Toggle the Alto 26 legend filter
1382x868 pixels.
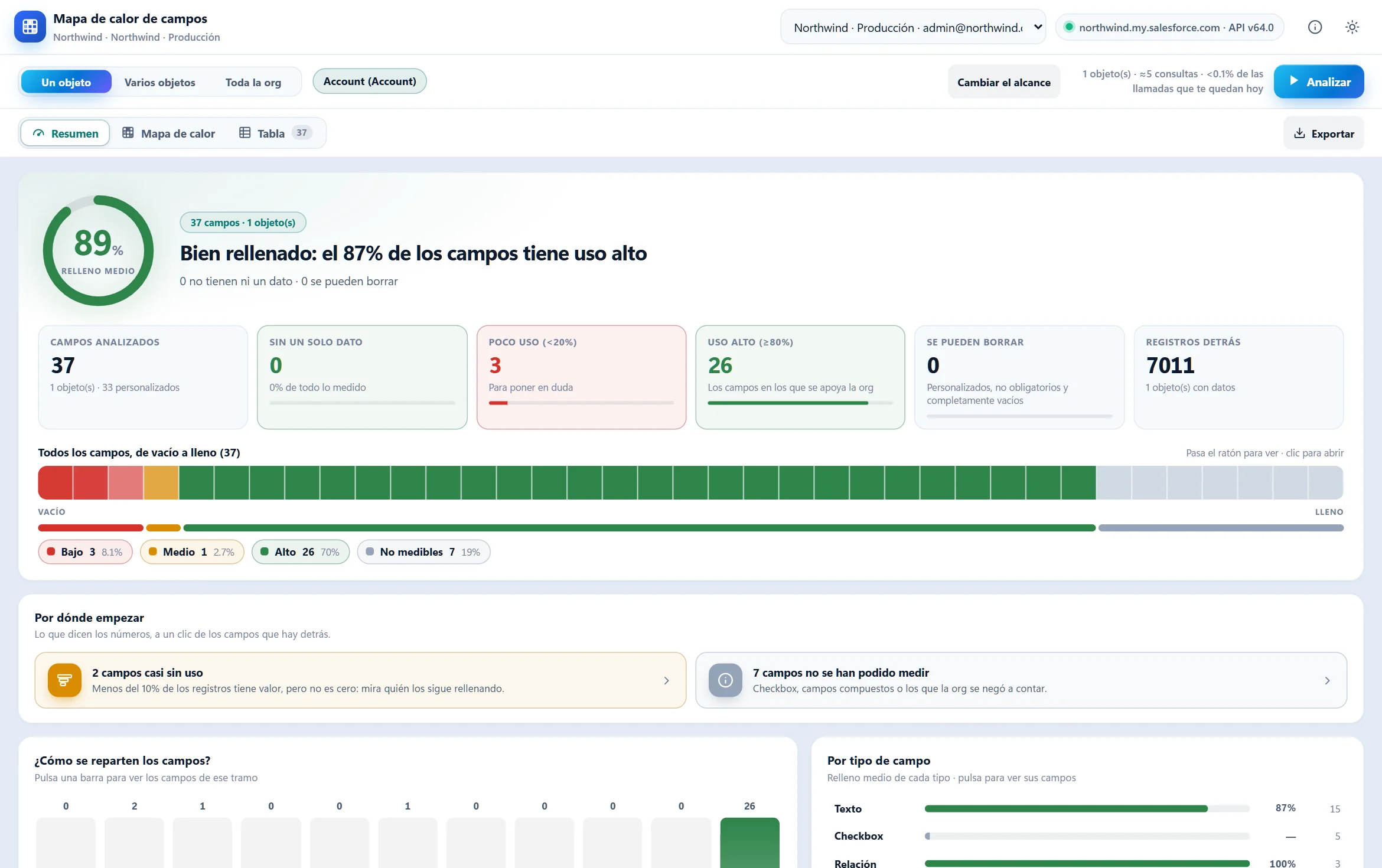click(300, 552)
